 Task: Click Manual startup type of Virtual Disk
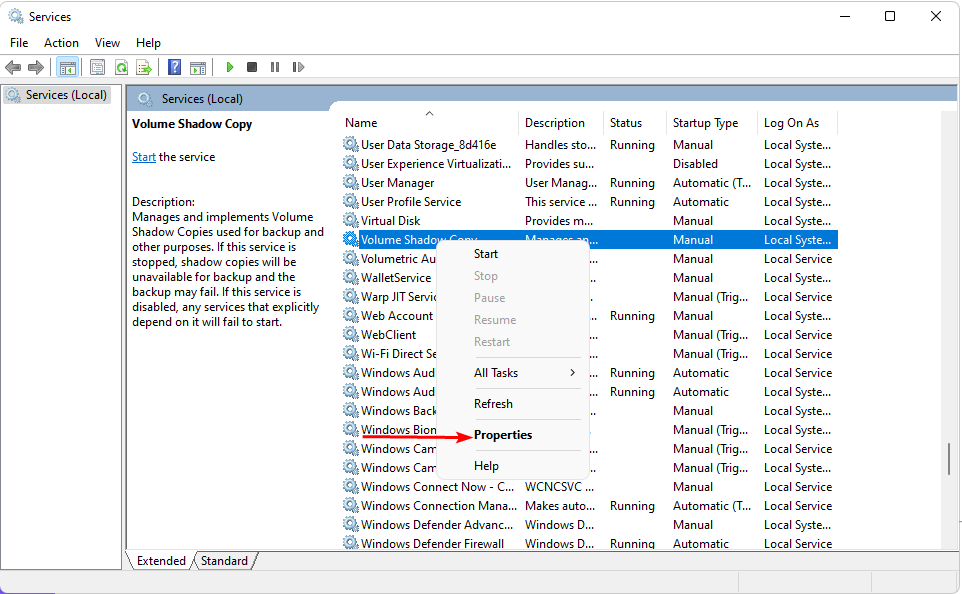(x=693, y=221)
